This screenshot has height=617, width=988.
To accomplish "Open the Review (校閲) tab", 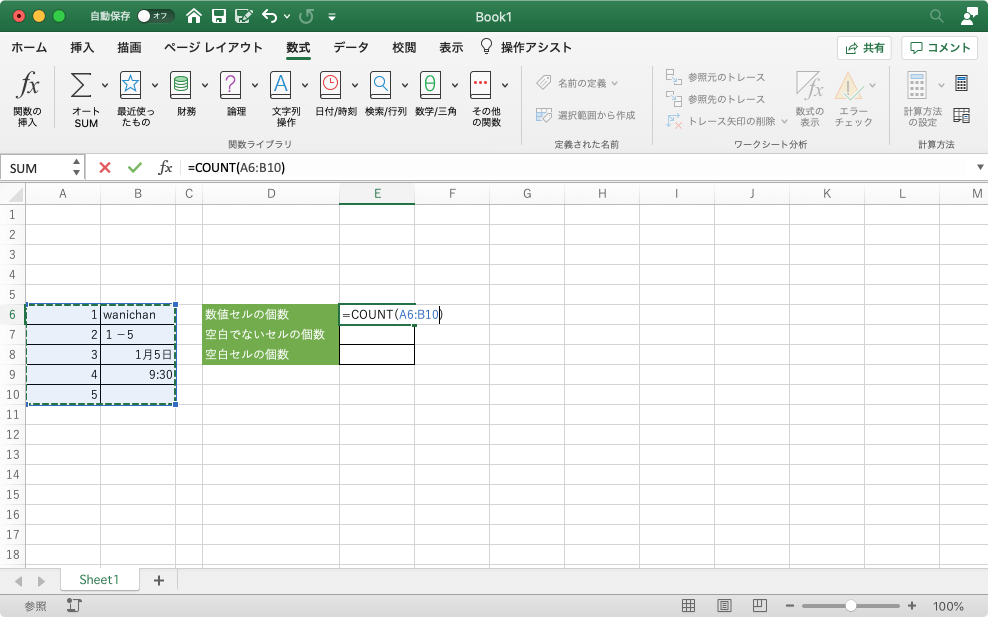I will point(404,47).
